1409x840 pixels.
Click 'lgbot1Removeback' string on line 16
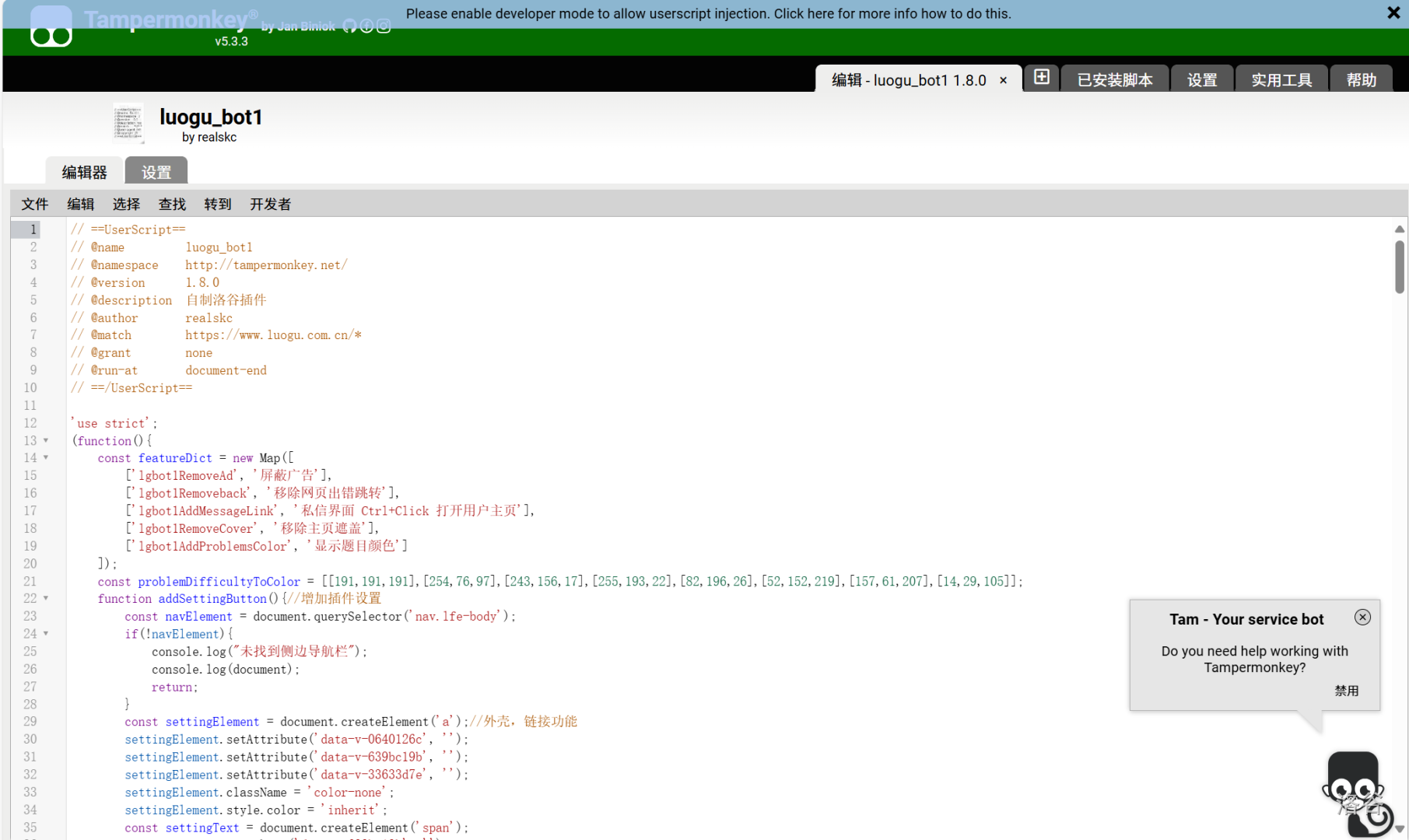pos(192,493)
